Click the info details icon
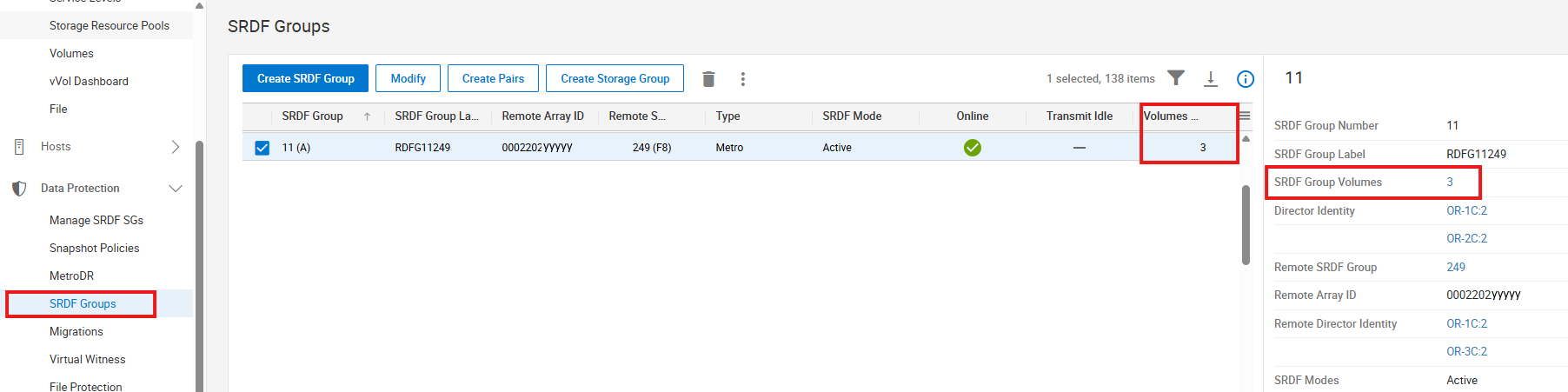 point(1246,79)
